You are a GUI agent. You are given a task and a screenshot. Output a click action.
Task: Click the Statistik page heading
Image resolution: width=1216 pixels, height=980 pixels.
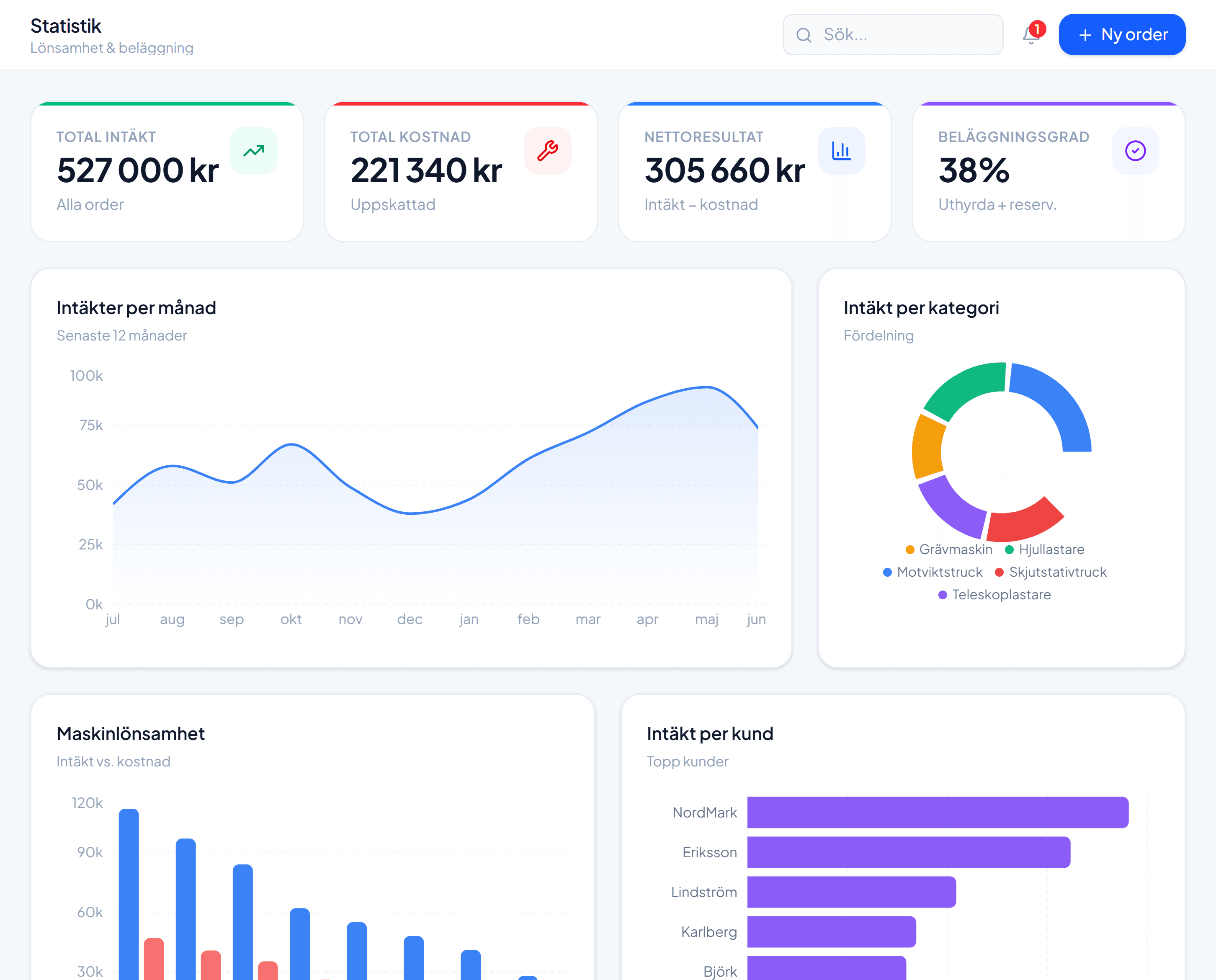pos(65,26)
